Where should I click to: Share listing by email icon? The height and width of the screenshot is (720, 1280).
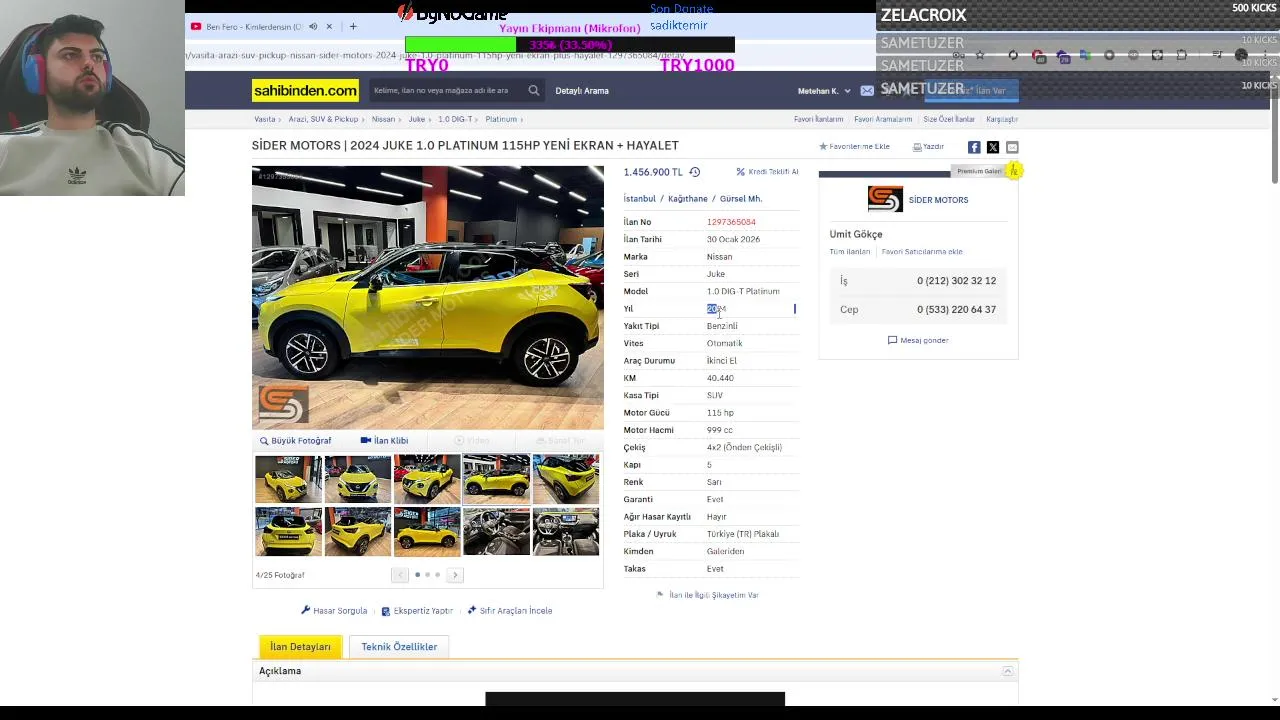coord(1012,147)
